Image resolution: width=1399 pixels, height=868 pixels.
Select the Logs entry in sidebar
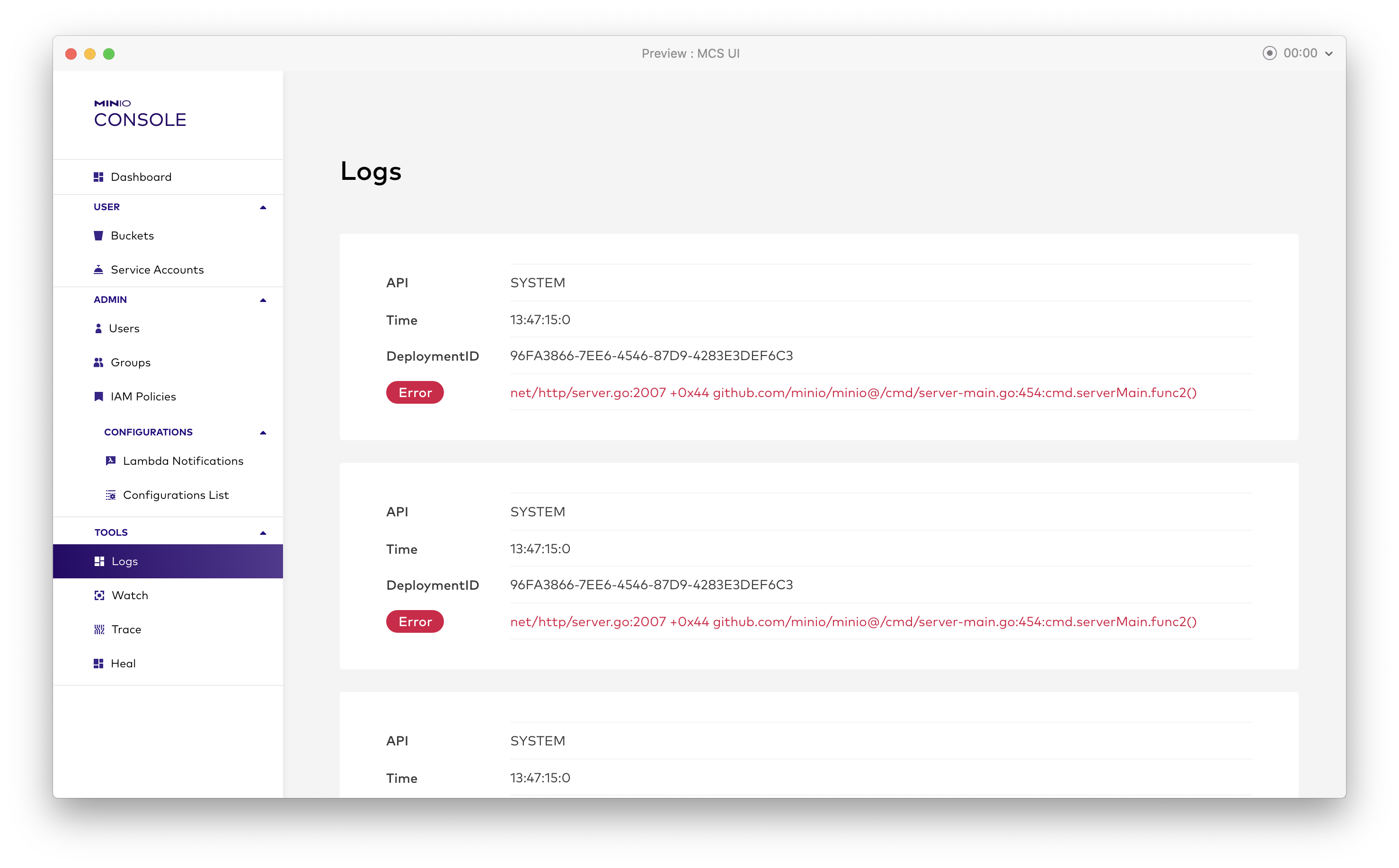124,561
